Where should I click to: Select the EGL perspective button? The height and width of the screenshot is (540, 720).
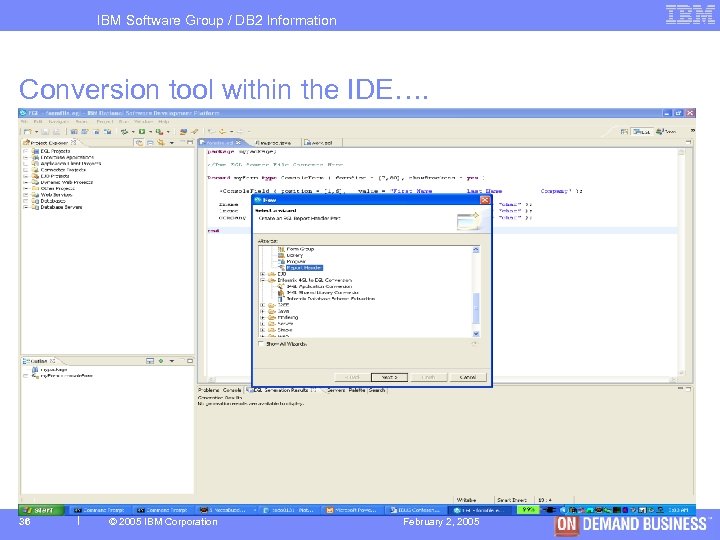pos(642,132)
